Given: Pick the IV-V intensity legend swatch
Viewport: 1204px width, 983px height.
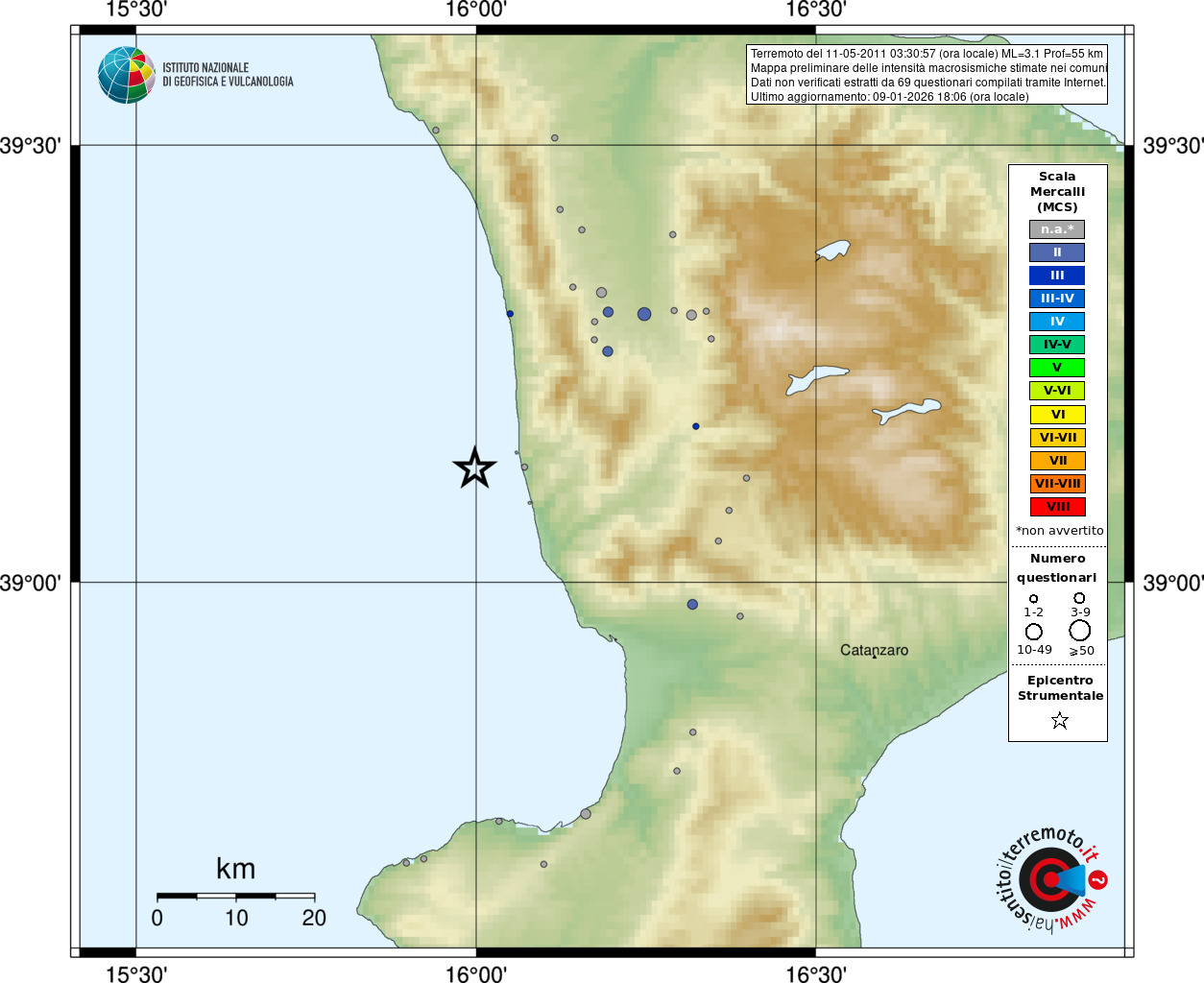Looking at the screenshot, I should (1057, 345).
